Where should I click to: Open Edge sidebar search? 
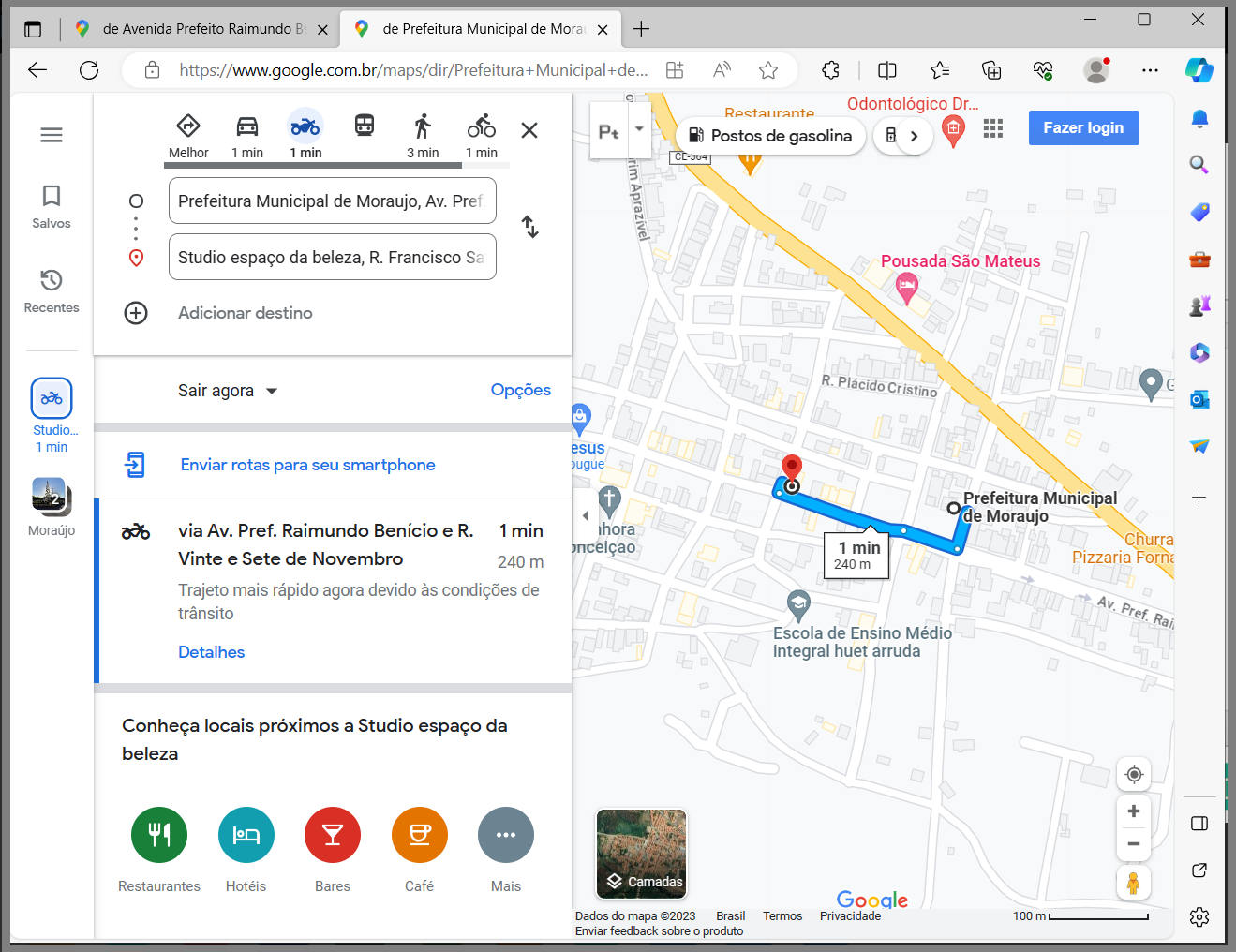(1199, 165)
